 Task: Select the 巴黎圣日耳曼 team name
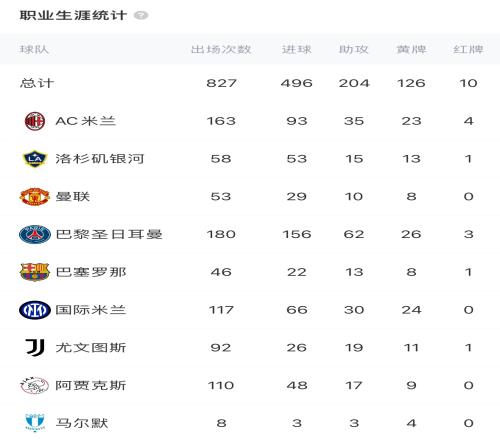click(x=109, y=234)
